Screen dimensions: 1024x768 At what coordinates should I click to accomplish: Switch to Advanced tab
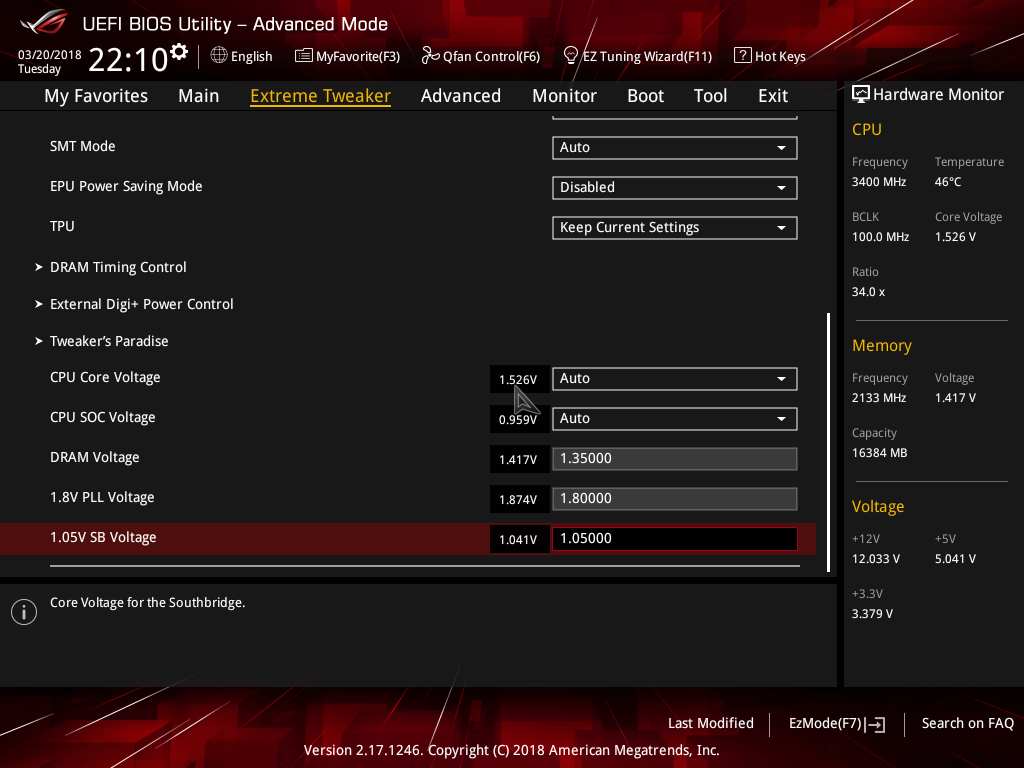[461, 96]
